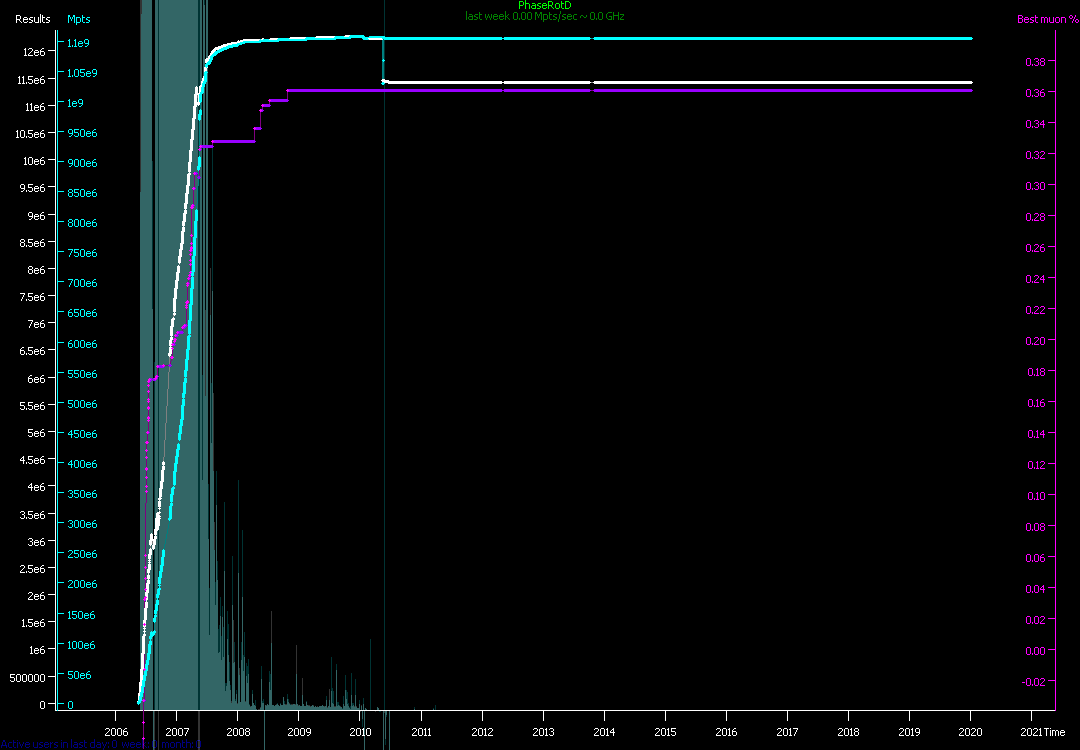Select the 2015 year marker on timeline
The width and height of the screenshot is (1080, 750).
[x=665, y=732]
